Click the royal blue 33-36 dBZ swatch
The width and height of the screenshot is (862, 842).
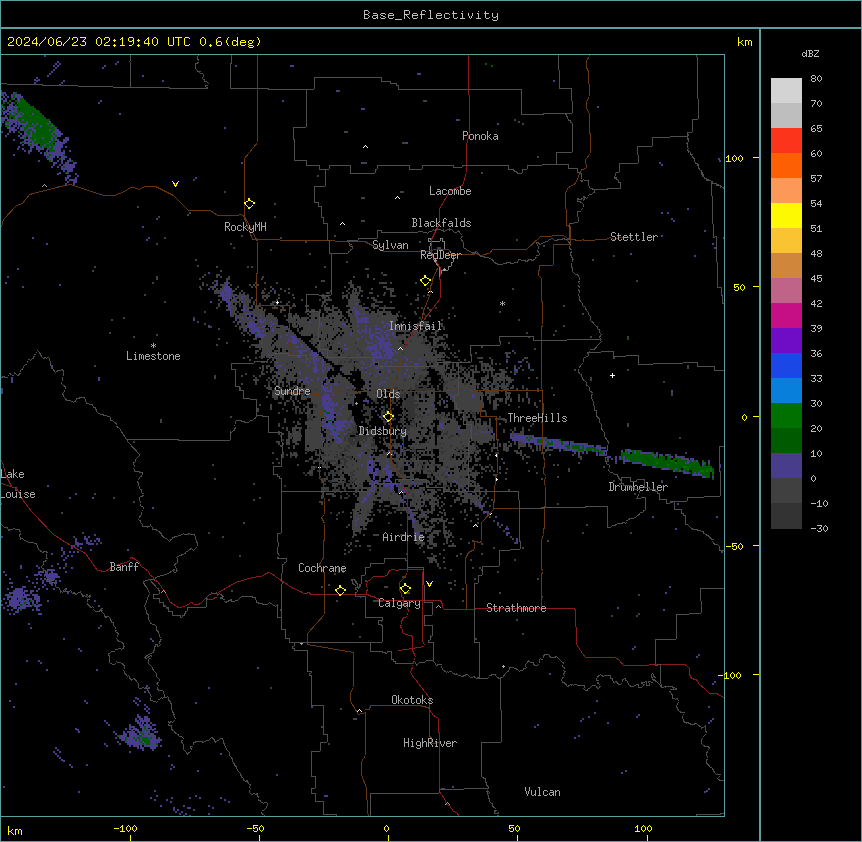[x=786, y=365]
